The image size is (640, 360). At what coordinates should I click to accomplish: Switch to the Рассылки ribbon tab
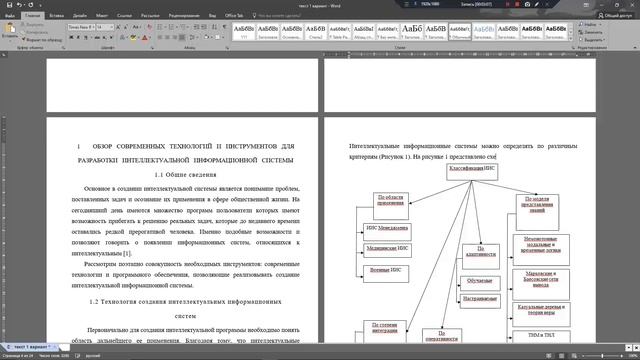point(150,16)
